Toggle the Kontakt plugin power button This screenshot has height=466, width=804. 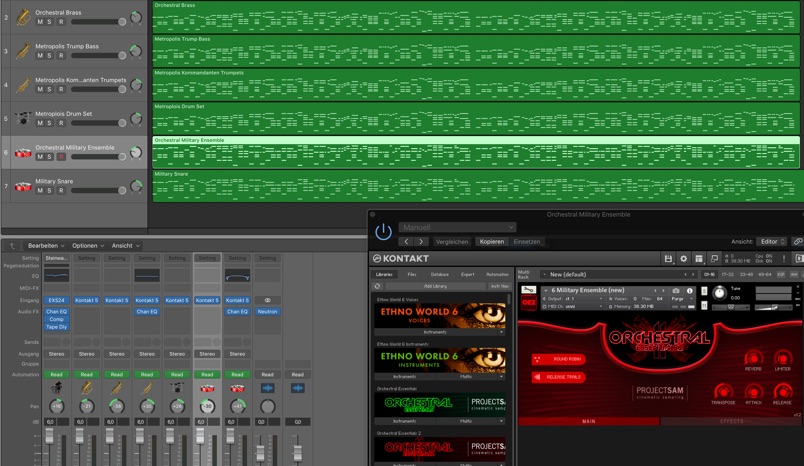pyautogui.click(x=383, y=232)
